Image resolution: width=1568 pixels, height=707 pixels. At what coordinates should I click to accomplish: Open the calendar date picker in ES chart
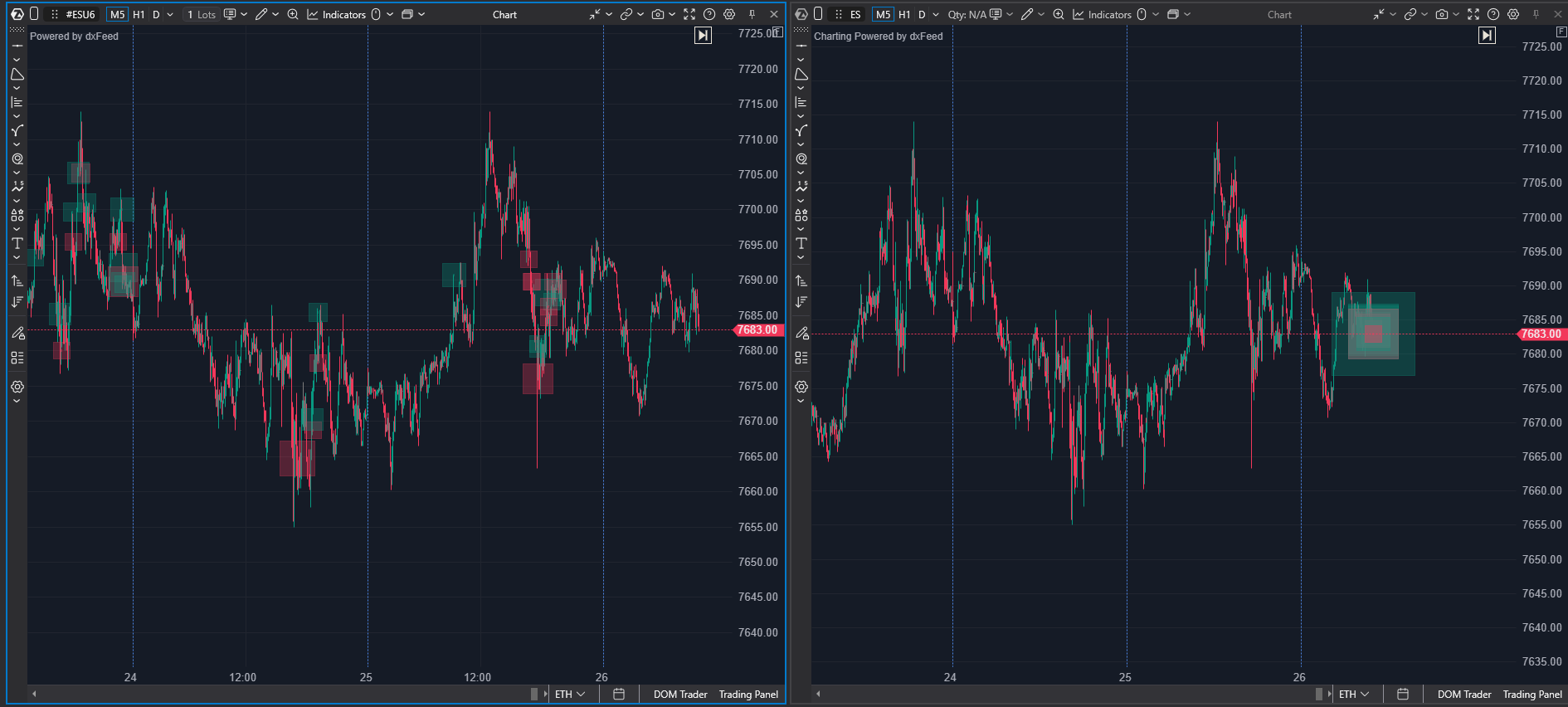1403,694
